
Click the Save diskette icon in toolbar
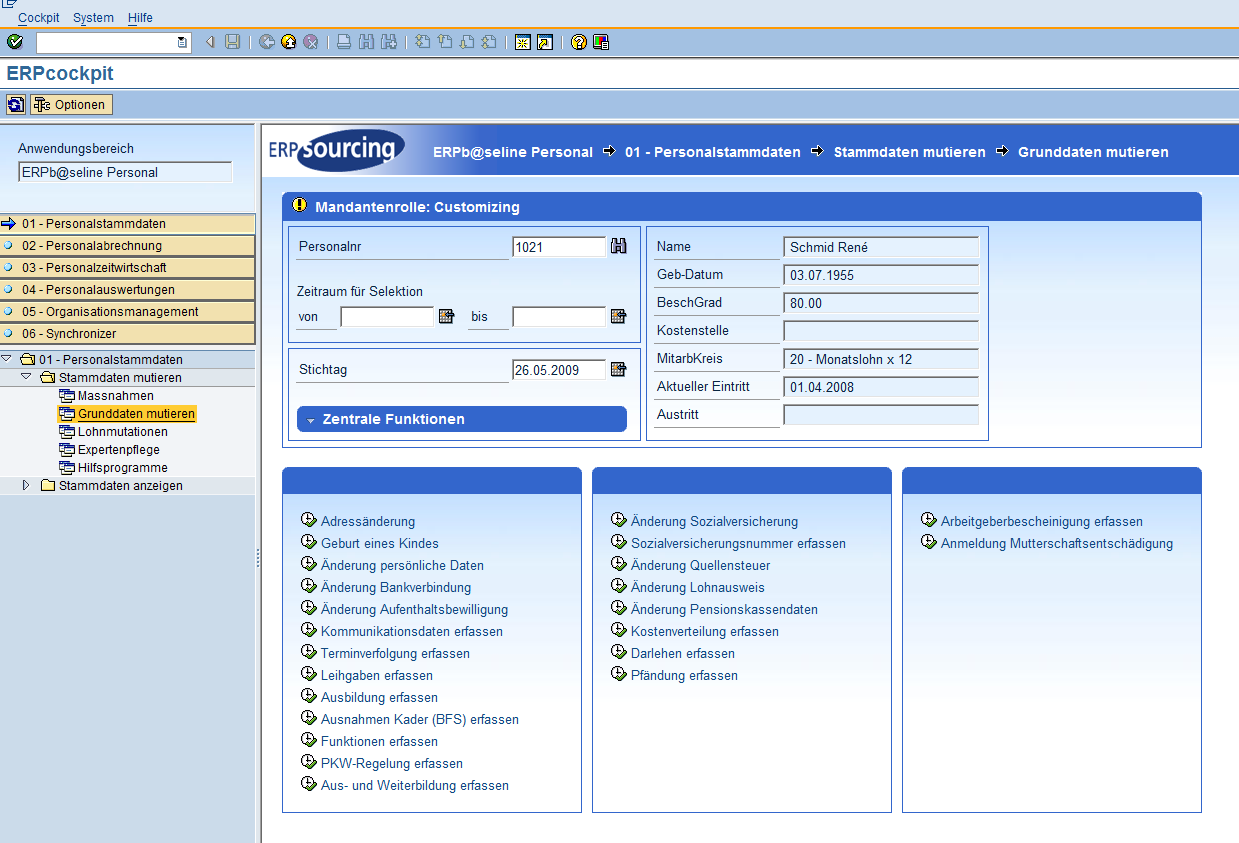tap(232, 42)
